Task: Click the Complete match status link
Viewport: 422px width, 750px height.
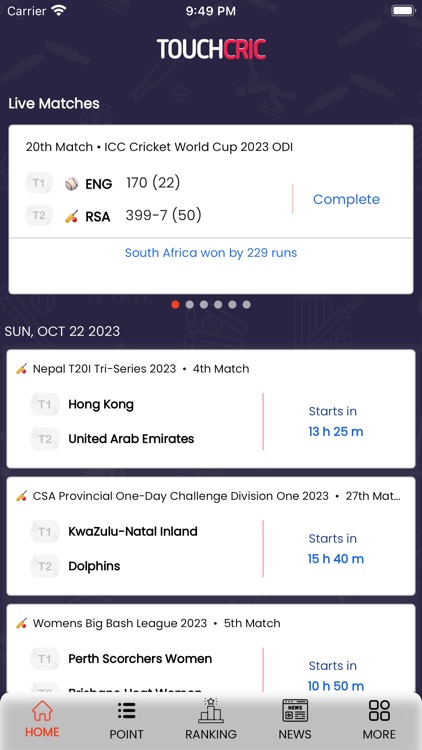Action: click(x=346, y=199)
